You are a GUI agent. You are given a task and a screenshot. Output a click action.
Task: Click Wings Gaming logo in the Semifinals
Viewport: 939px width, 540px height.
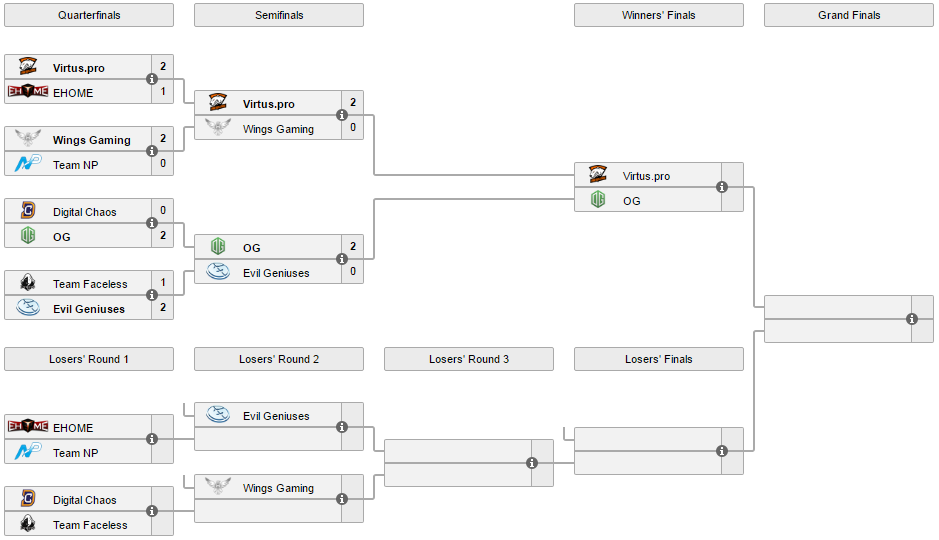coord(218,128)
